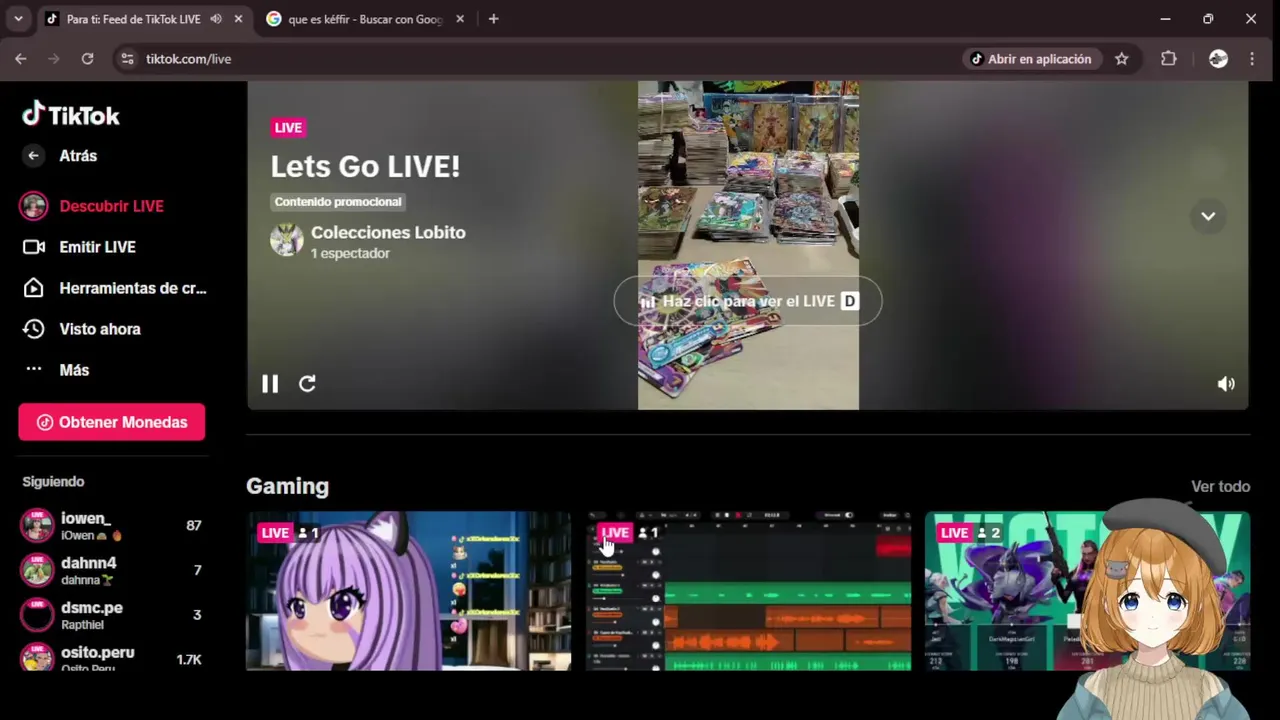Screen dimensions: 1280x720
Task: Open Visto ahora in sidebar
Action: coord(99,329)
